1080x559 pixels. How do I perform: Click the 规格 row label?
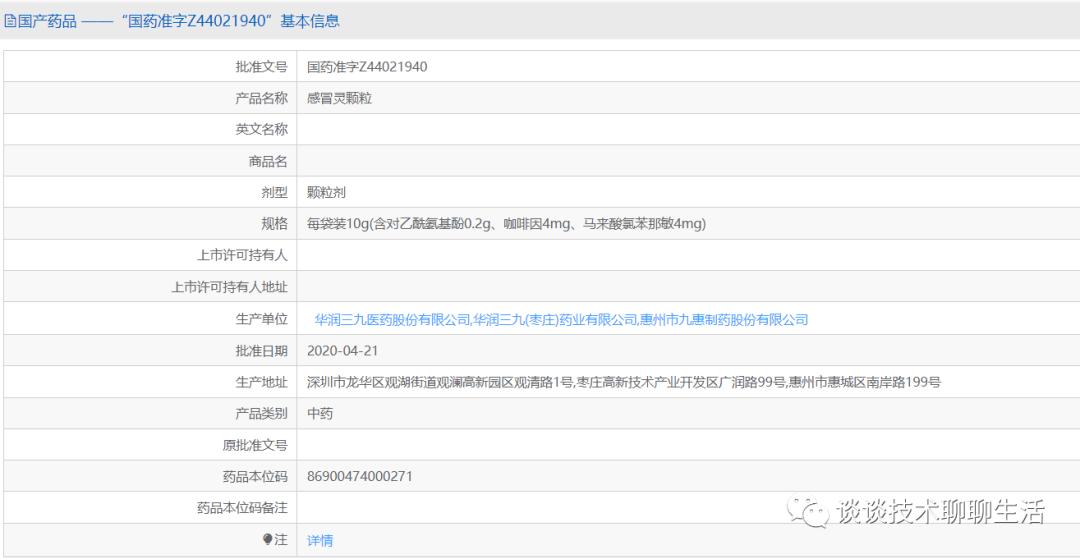274,224
